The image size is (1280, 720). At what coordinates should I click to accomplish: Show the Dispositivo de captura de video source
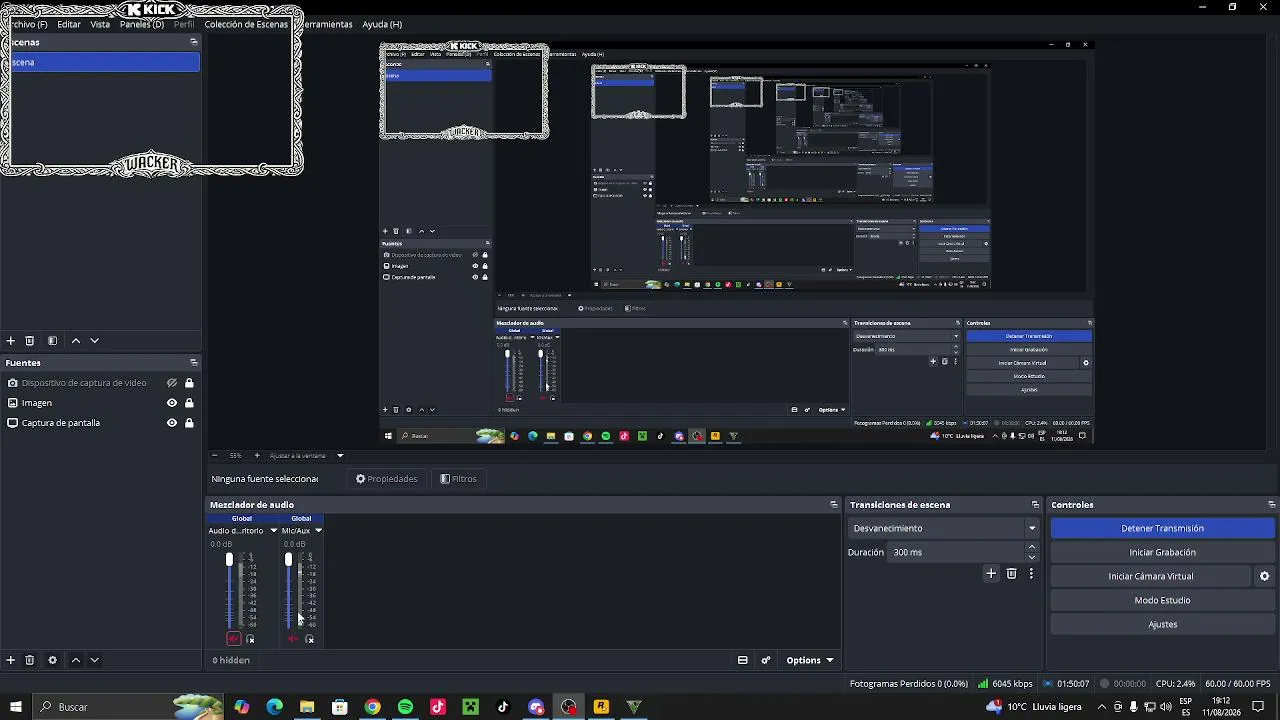pos(172,383)
